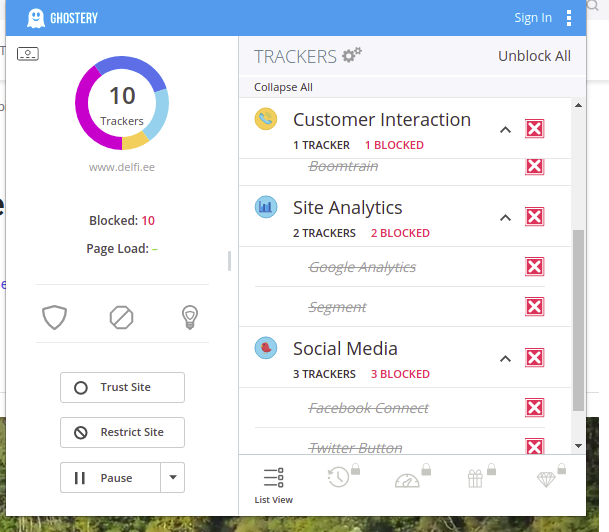Unblock the Segment tracker checkbox
609x532 pixels.
point(534,307)
